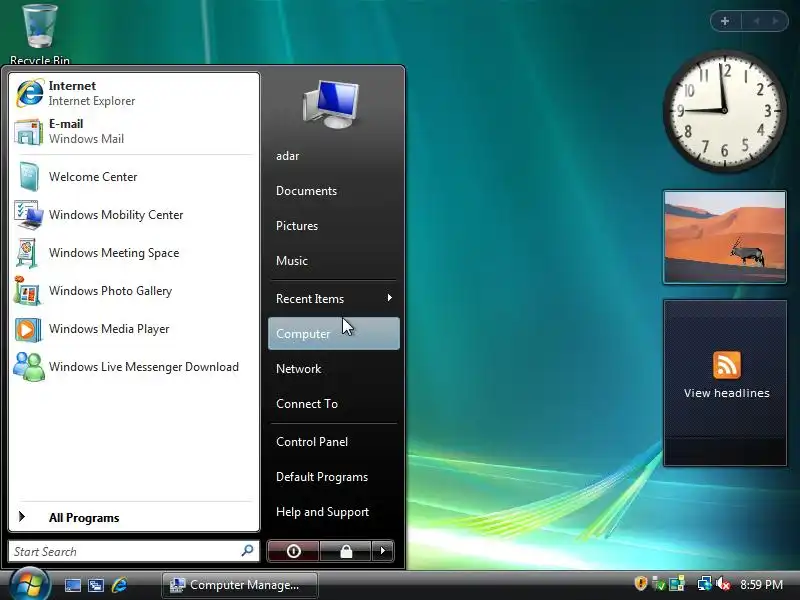
Task: Open Control Panel
Action: point(312,441)
